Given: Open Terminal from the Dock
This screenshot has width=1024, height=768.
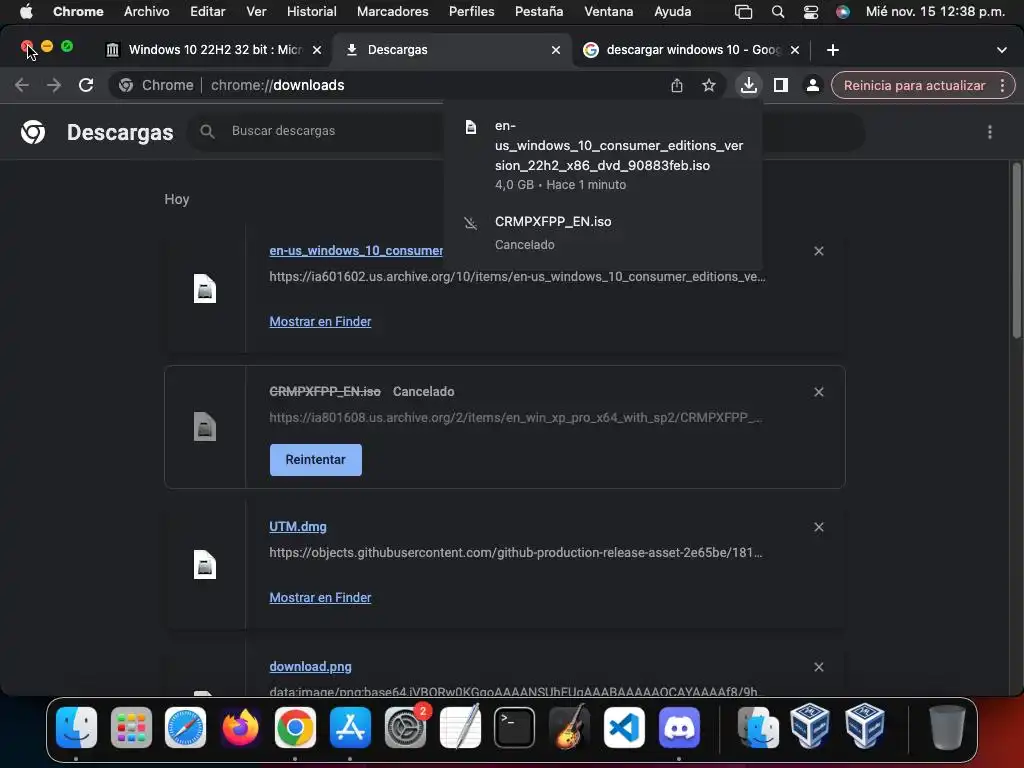Looking at the screenshot, I should [514, 727].
